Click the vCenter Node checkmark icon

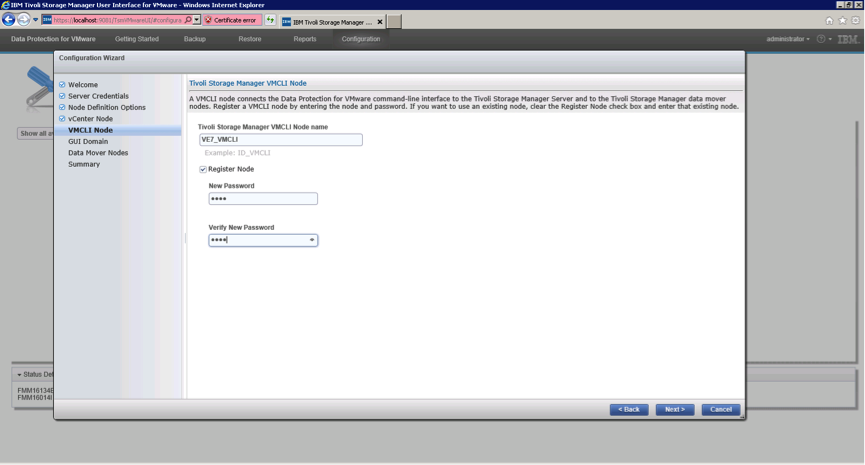click(x=62, y=119)
